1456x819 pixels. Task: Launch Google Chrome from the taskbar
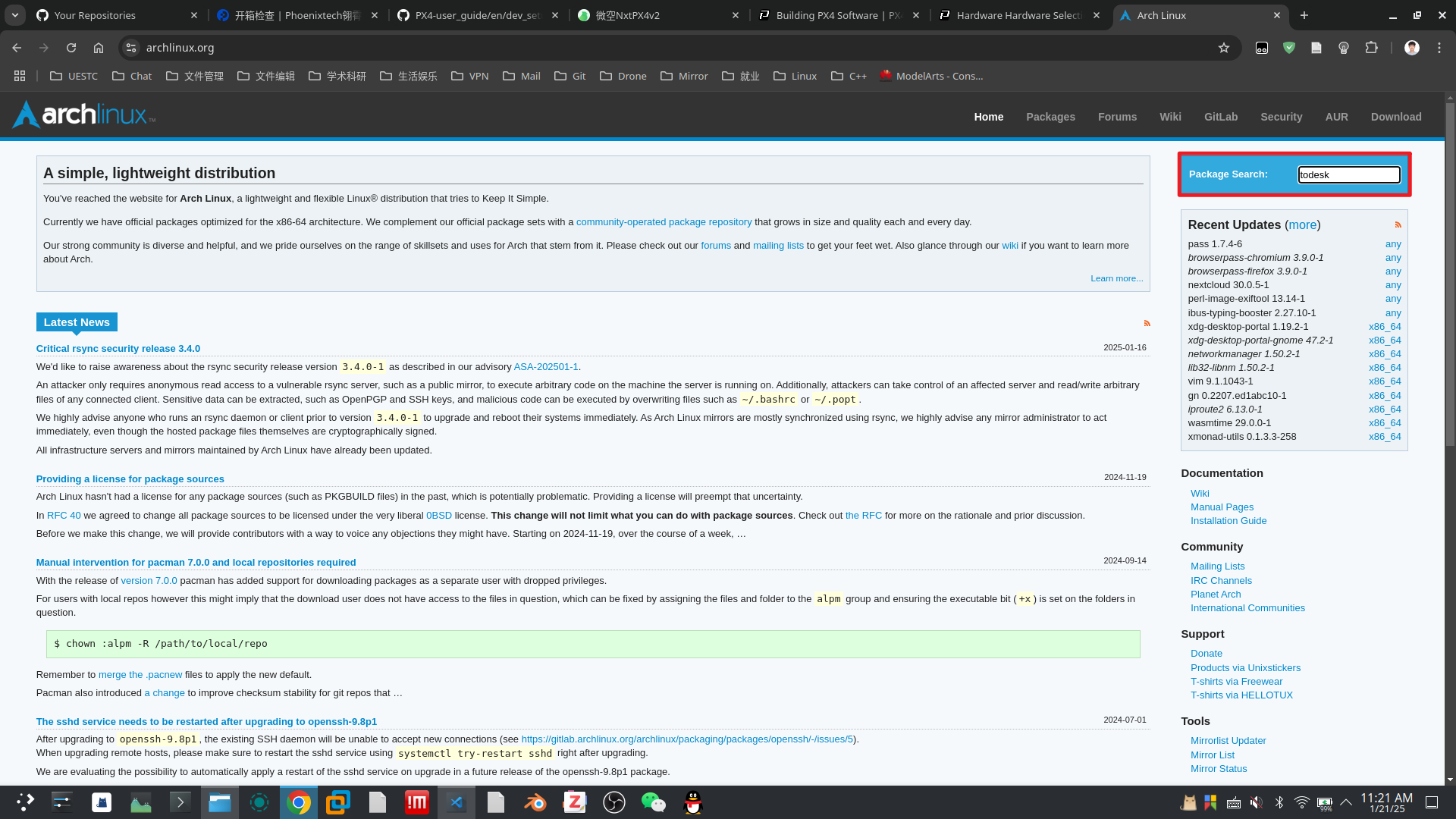(x=299, y=802)
